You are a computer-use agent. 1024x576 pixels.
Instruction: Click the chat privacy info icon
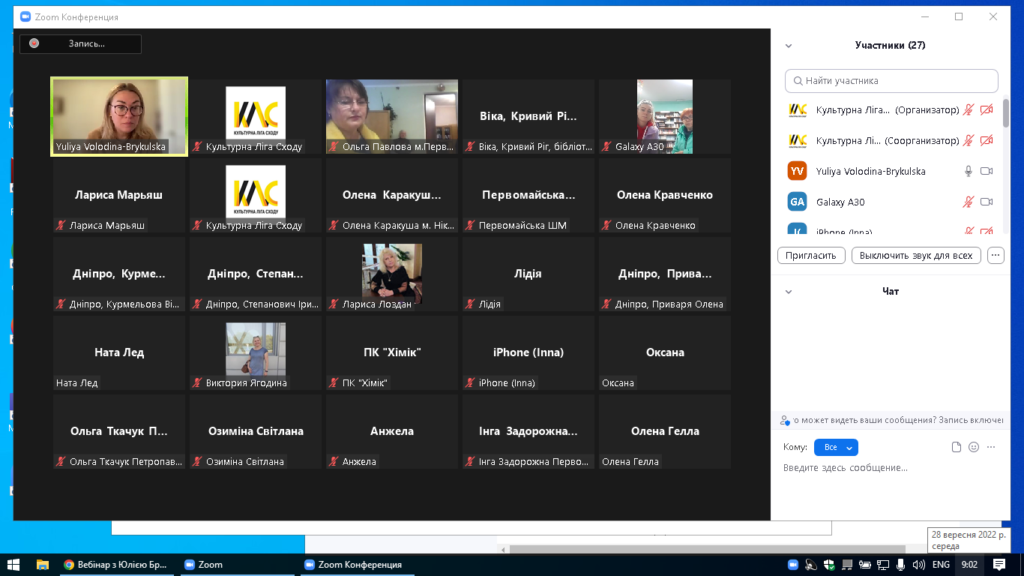pos(784,421)
